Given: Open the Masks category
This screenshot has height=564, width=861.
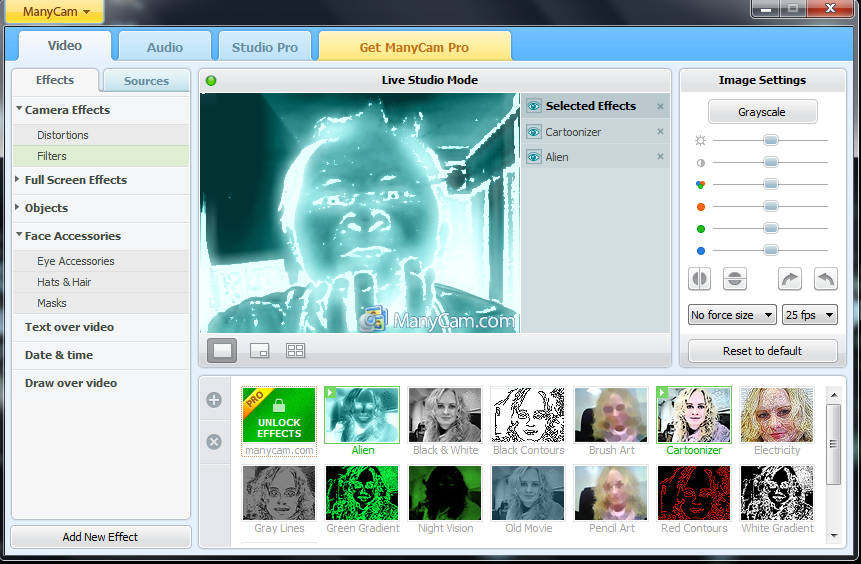Looking at the screenshot, I should pyautogui.click(x=100, y=303).
